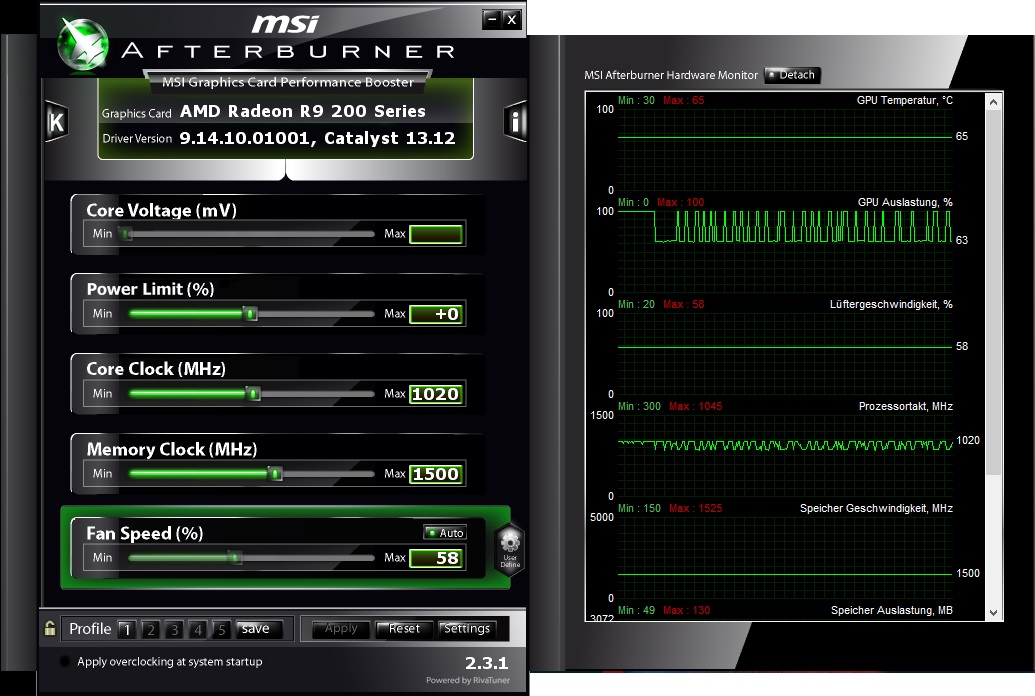
Task: Click the Speicher Geschwindigkeit graph
Action: [x=785, y=557]
